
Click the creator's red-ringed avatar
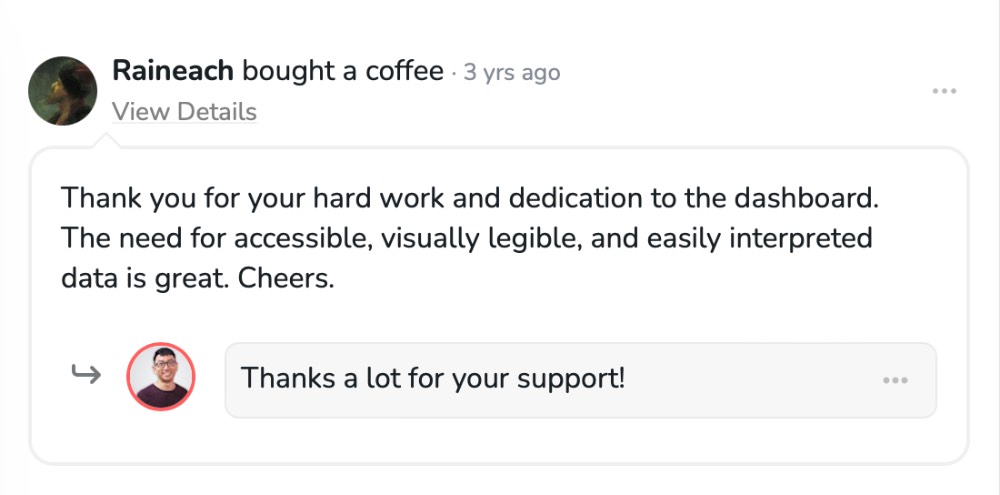pos(161,378)
